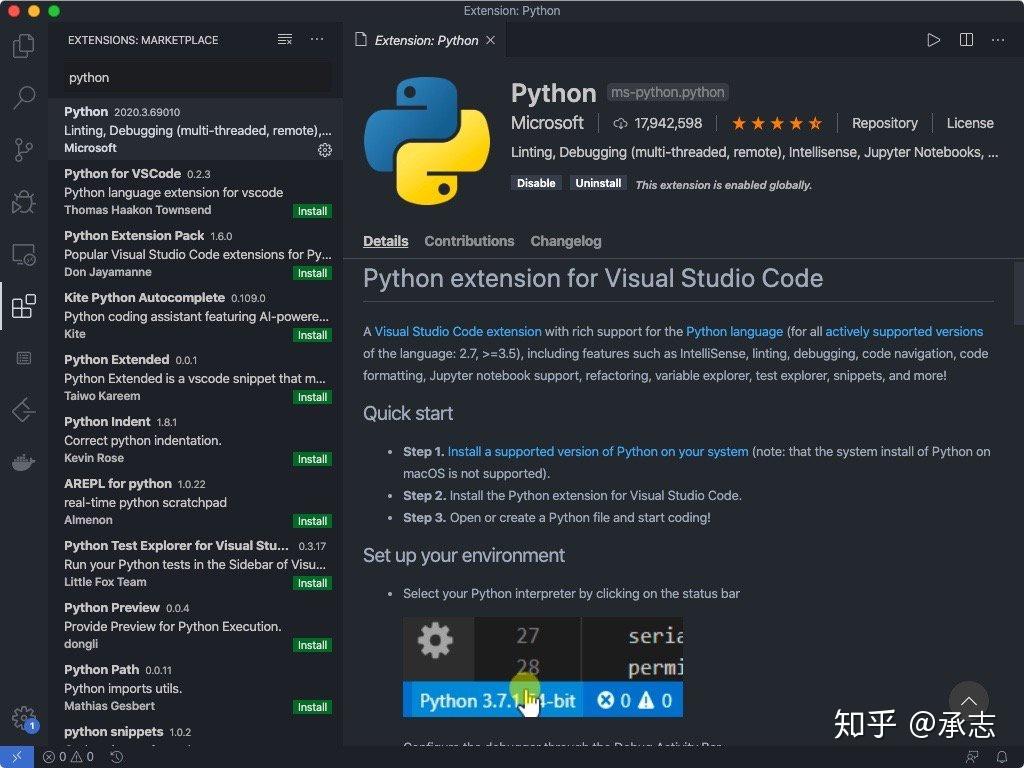Open the Explorer view in the activity bar
Viewport: 1024px width, 768px height.
(x=23, y=46)
